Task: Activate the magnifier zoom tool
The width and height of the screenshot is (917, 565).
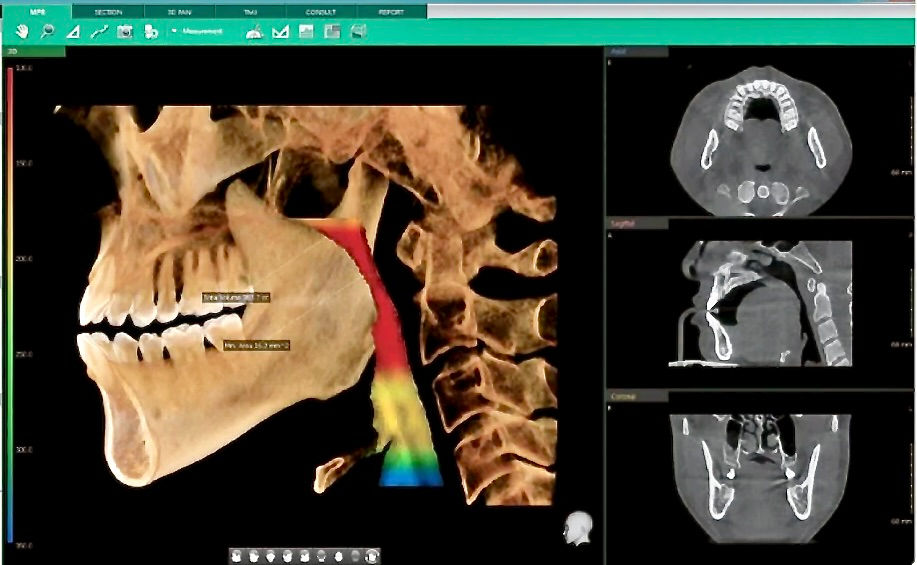Action: pyautogui.click(x=47, y=32)
